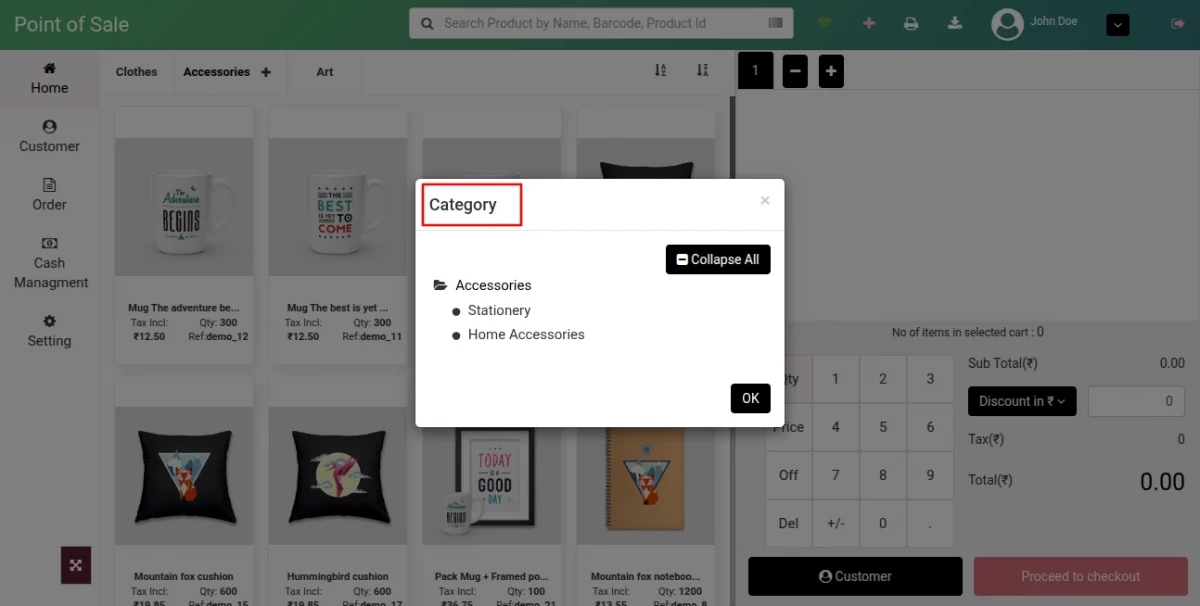Click the printer icon in header
This screenshot has height=606, width=1200.
911,23
